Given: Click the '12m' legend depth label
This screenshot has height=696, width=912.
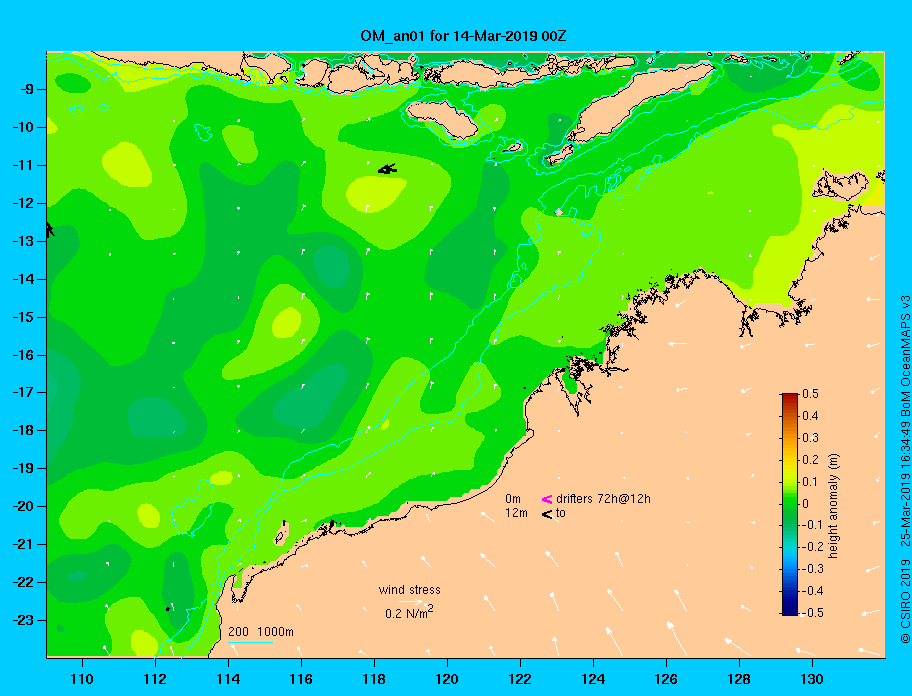Looking at the screenshot, I should pos(516,513).
